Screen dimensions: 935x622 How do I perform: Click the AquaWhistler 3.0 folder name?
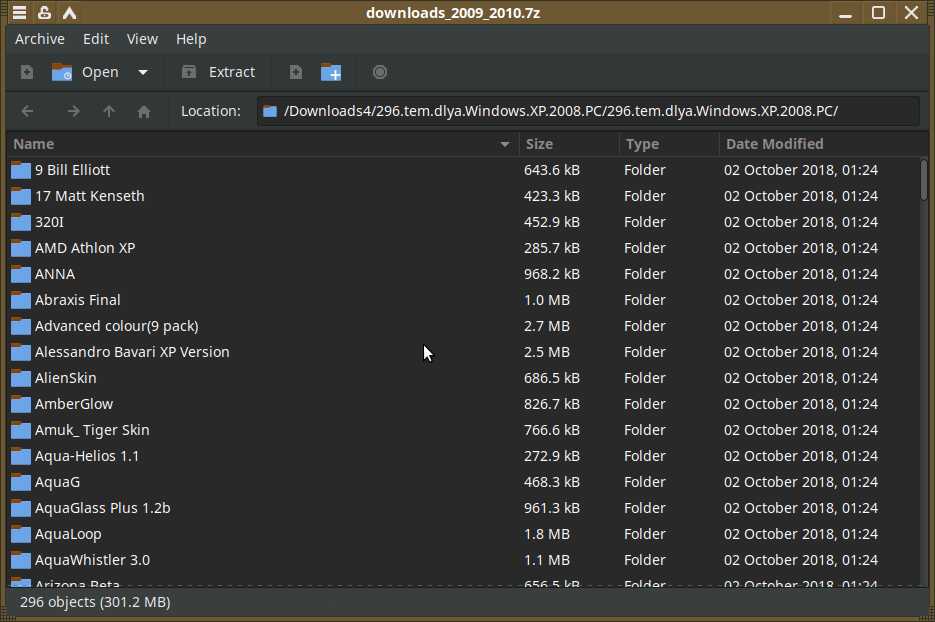point(92,560)
